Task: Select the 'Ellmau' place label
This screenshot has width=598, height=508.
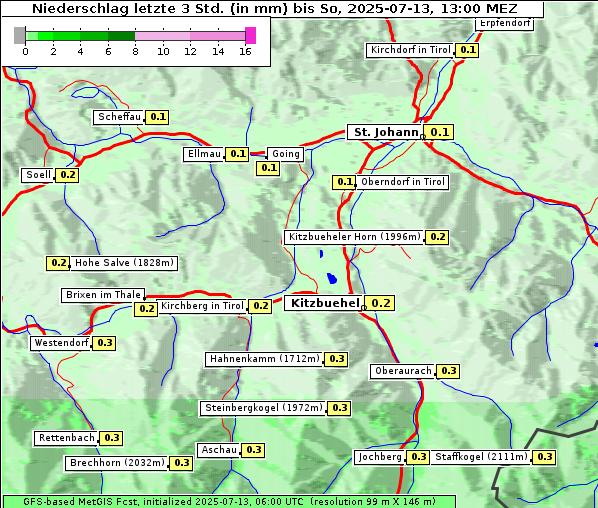Action: (x=204, y=154)
